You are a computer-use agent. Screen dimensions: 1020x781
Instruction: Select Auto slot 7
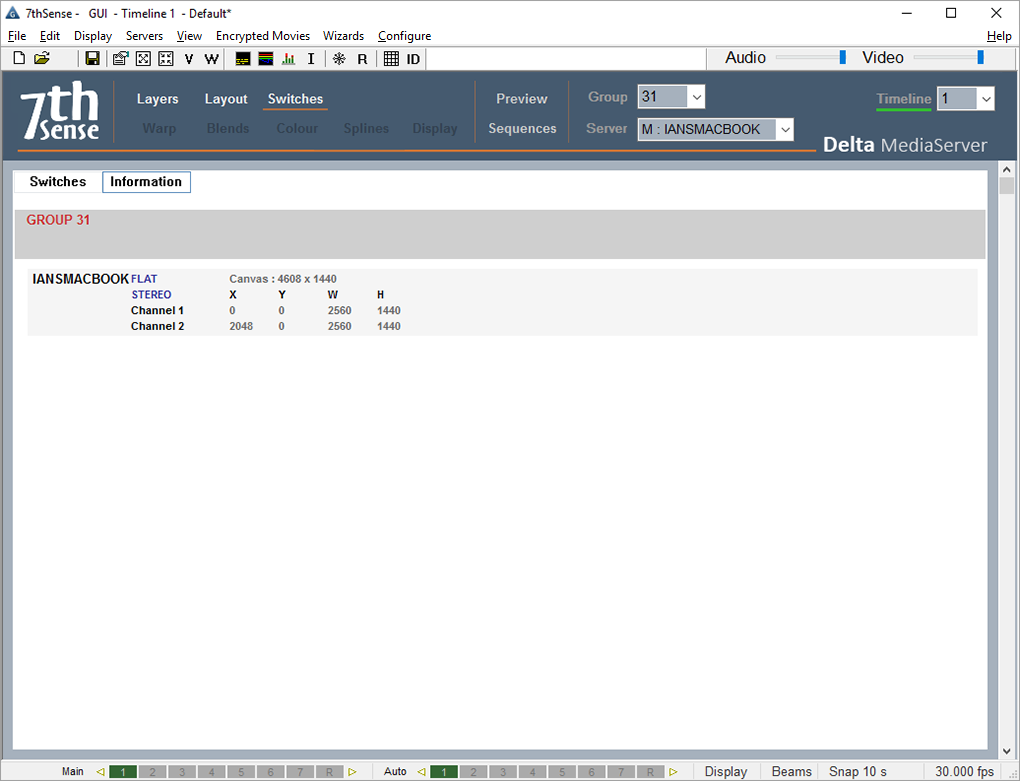pyautogui.click(x=621, y=772)
